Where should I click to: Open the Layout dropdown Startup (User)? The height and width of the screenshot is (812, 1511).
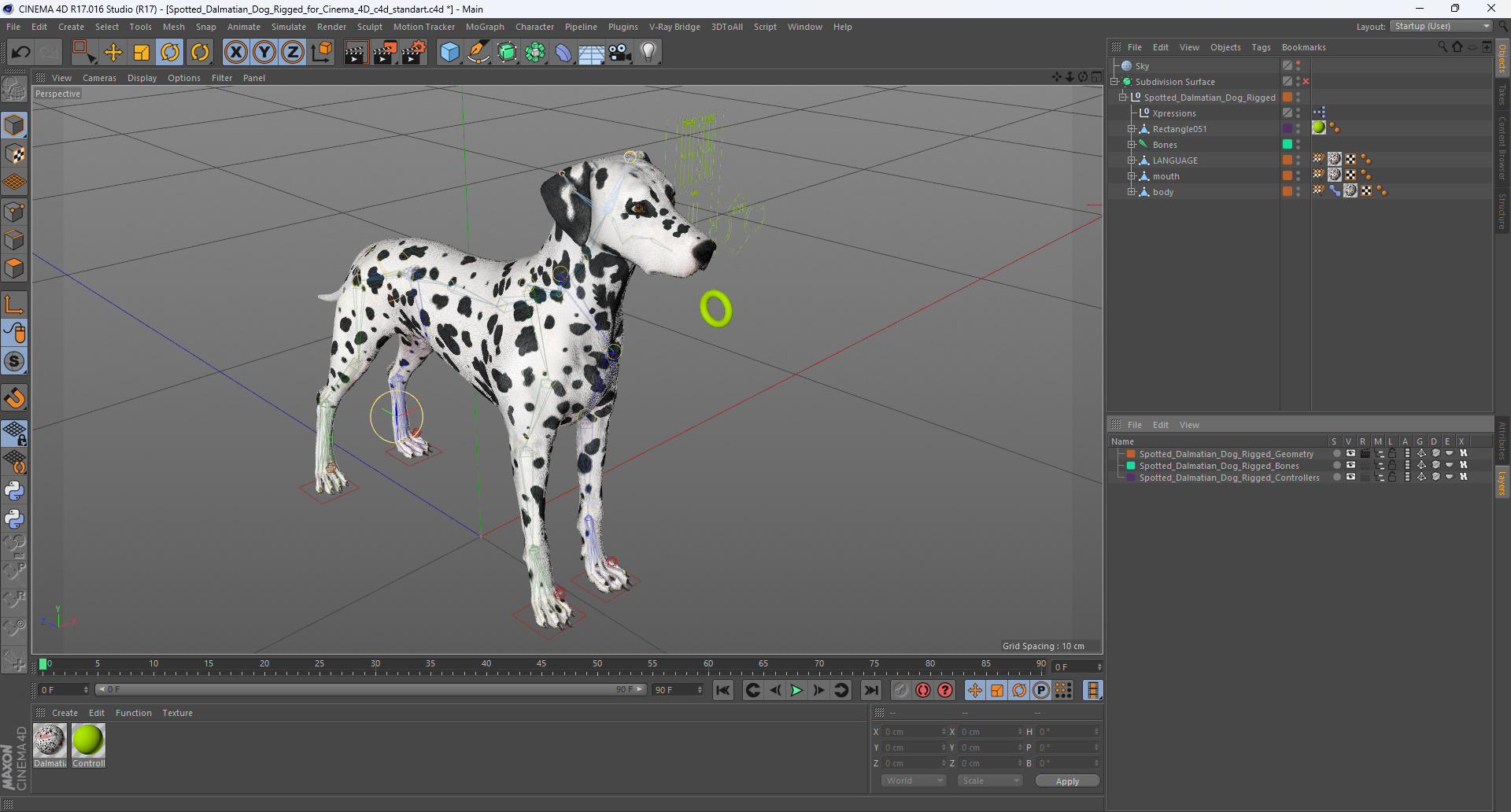pos(1442,27)
